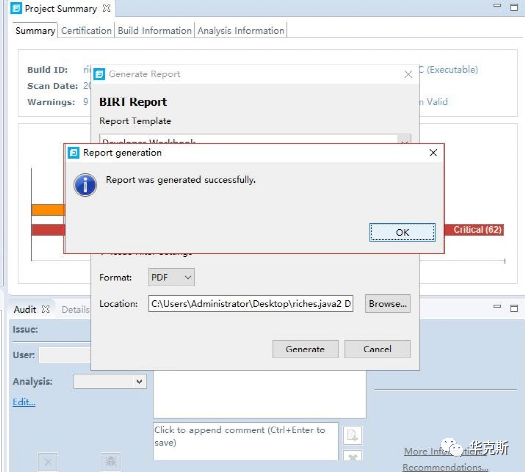Click the blue information icon
Image resolution: width=525 pixels, height=472 pixels.
click(x=85, y=185)
